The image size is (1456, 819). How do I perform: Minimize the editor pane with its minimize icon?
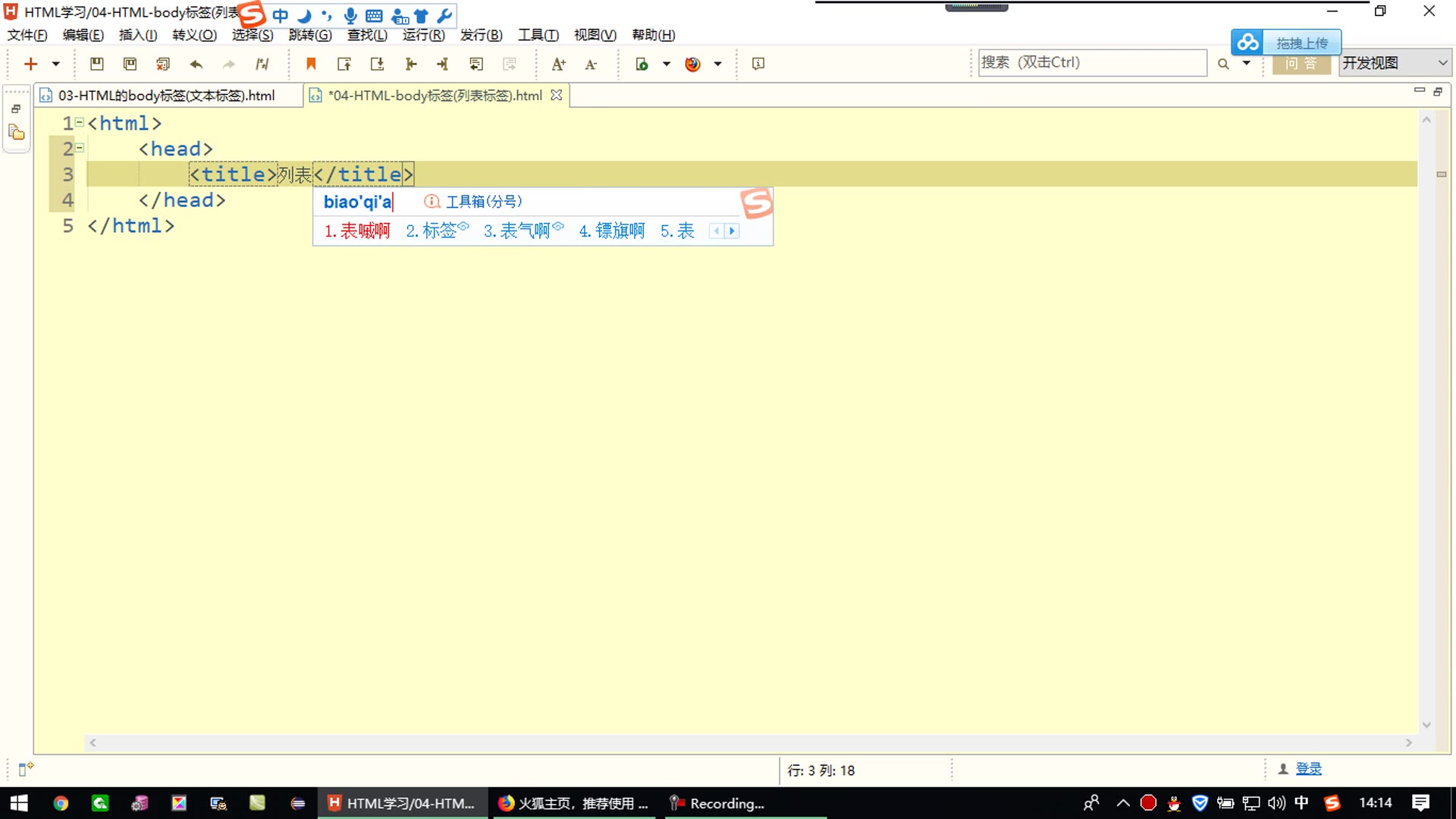click(1420, 91)
